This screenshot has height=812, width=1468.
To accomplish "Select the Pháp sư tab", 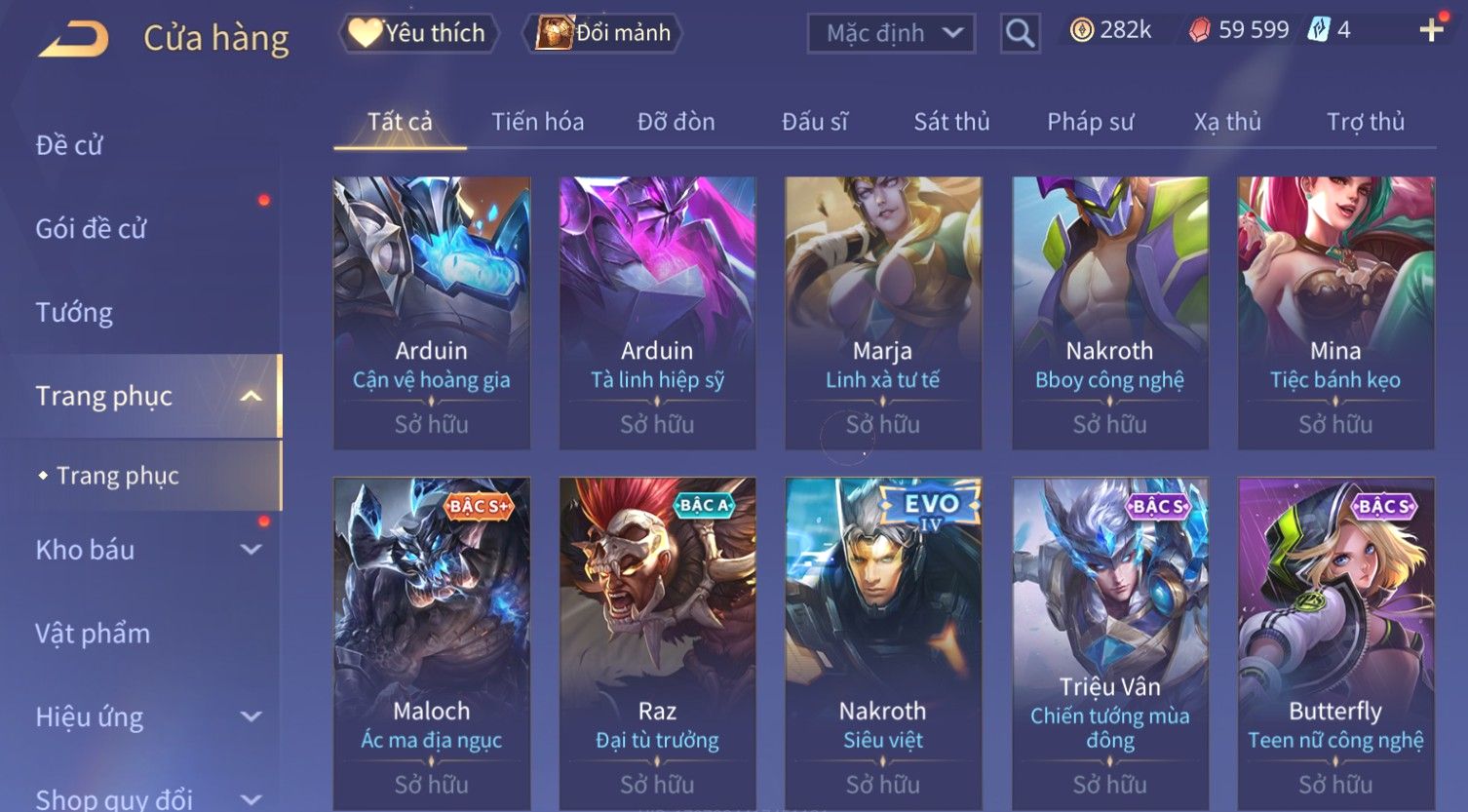I will pyautogui.click(x=1090, y=122).
